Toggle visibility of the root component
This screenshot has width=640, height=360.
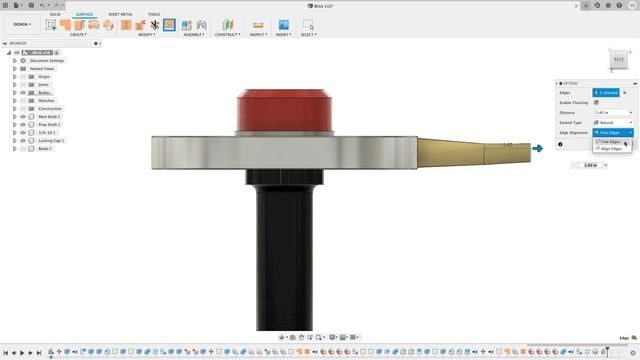pyautogui.click(x=17, y=53)
